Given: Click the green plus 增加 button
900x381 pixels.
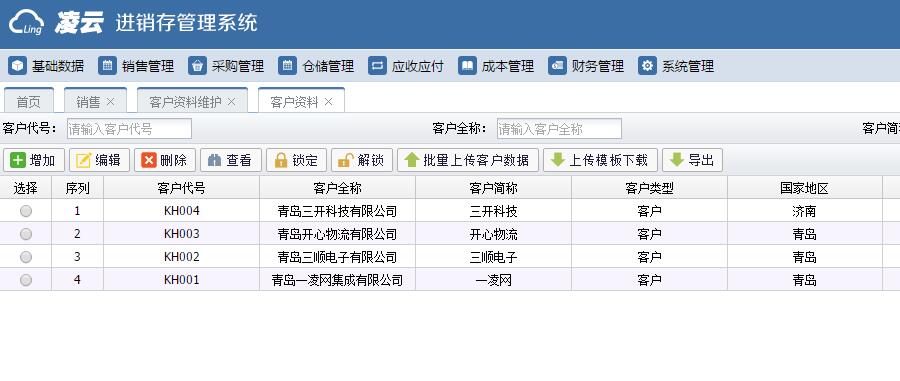Looking at the screenshot, I should coord(34,160).
